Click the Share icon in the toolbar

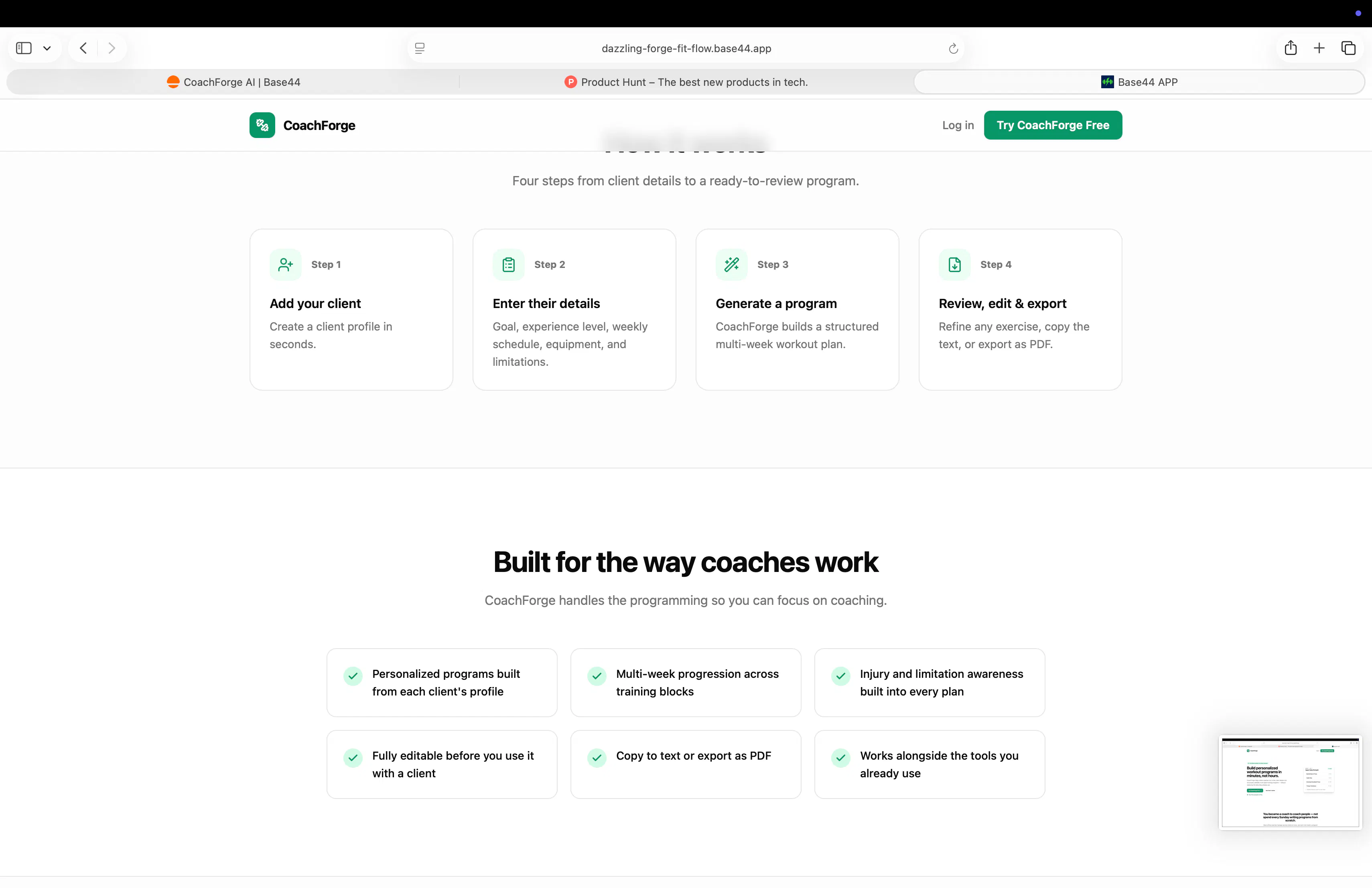click(1291, 48)
